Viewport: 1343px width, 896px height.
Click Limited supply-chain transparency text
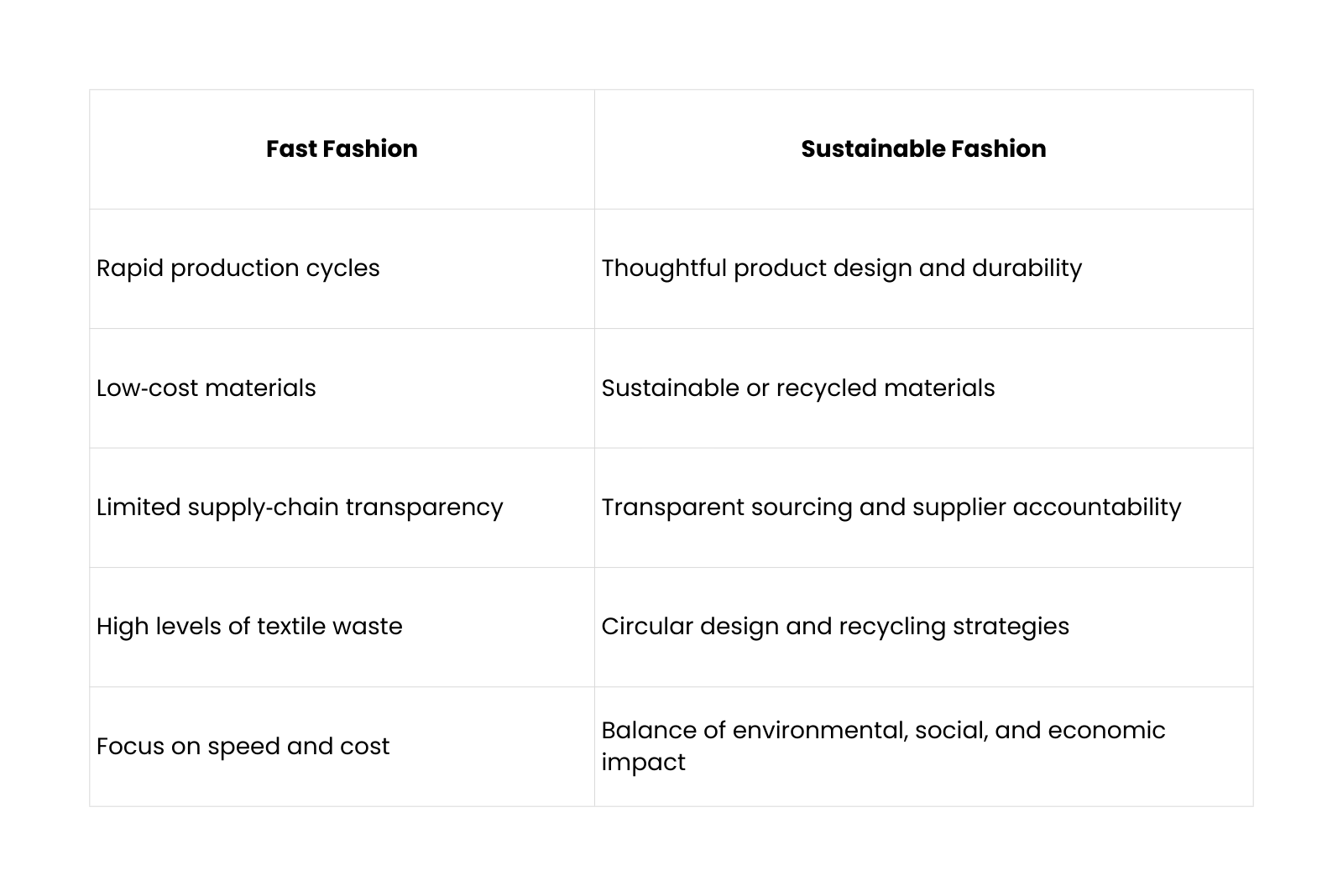[300, 508]
